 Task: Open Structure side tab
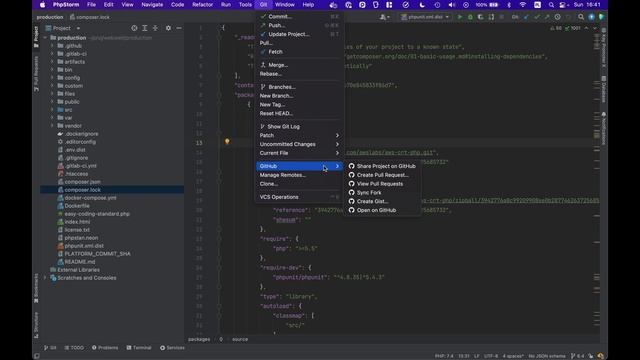pyautogui.click(x=36, y=325)
